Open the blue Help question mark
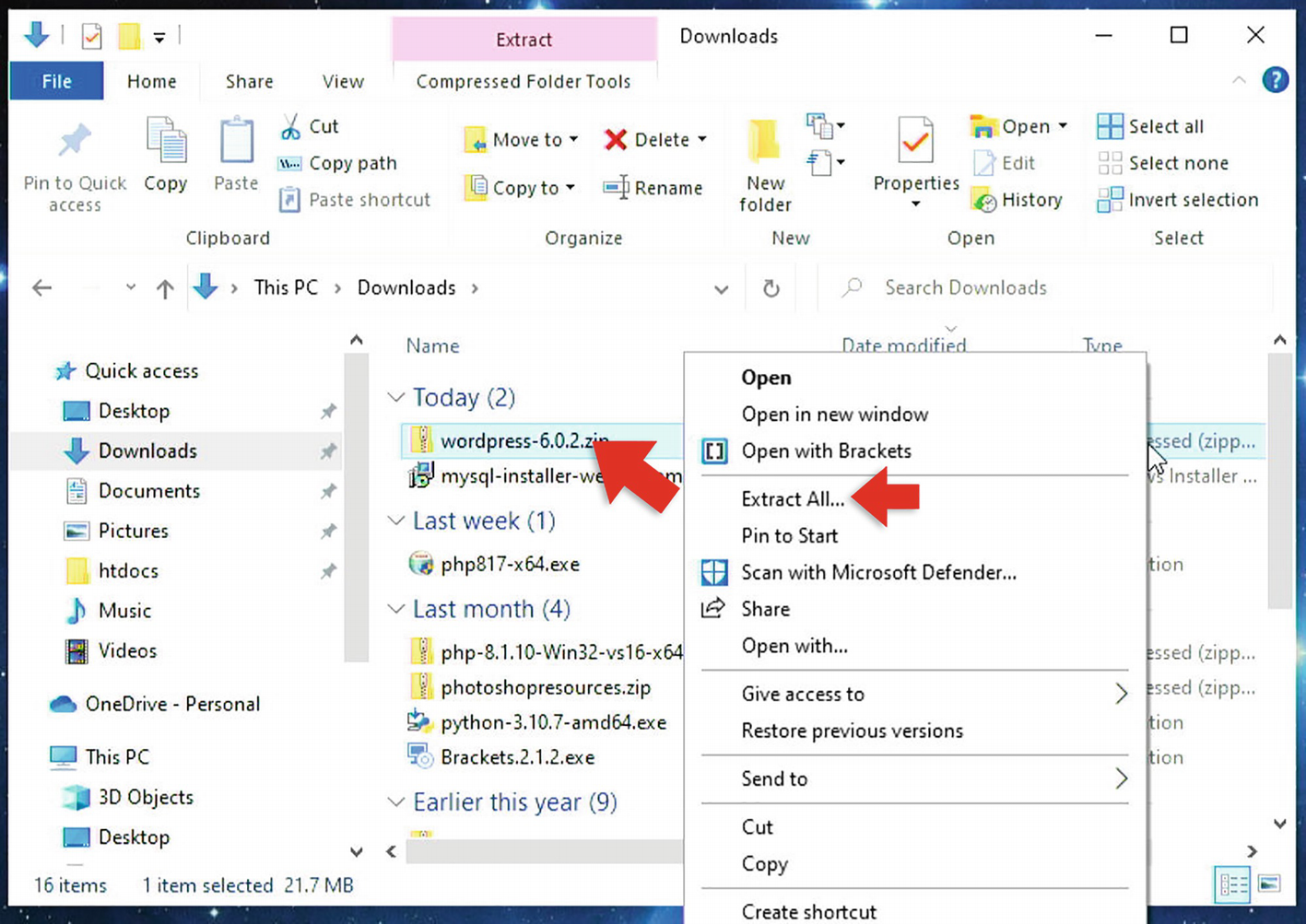 tap(1275, 81)
